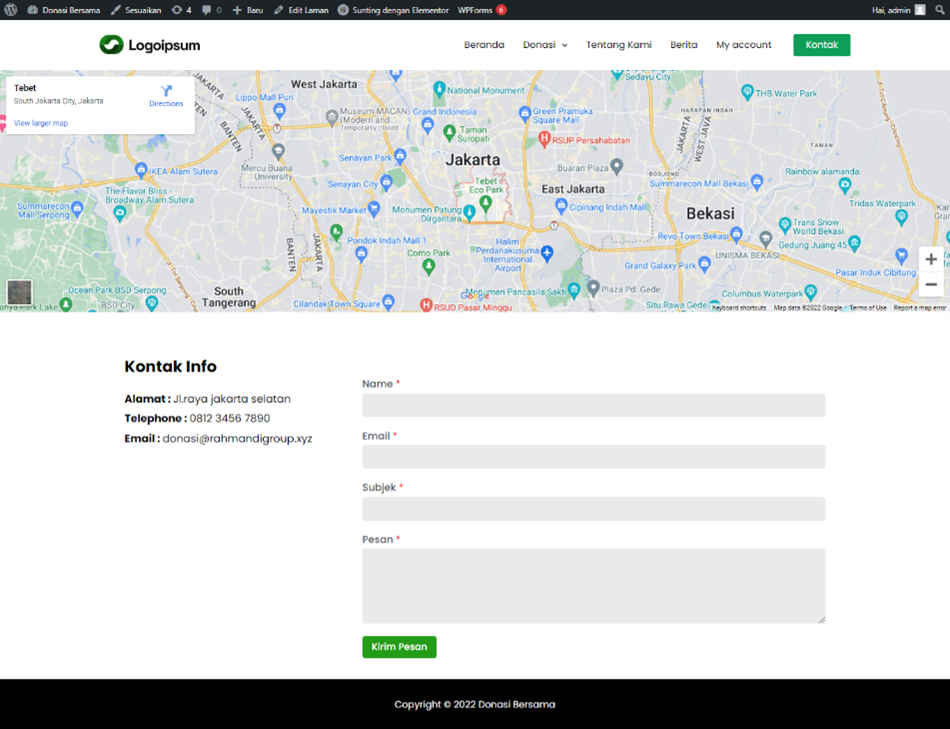This screenshot has height=729, width=950.
Task: Open the Tentang Kami menu item
Action: [618, 45]
